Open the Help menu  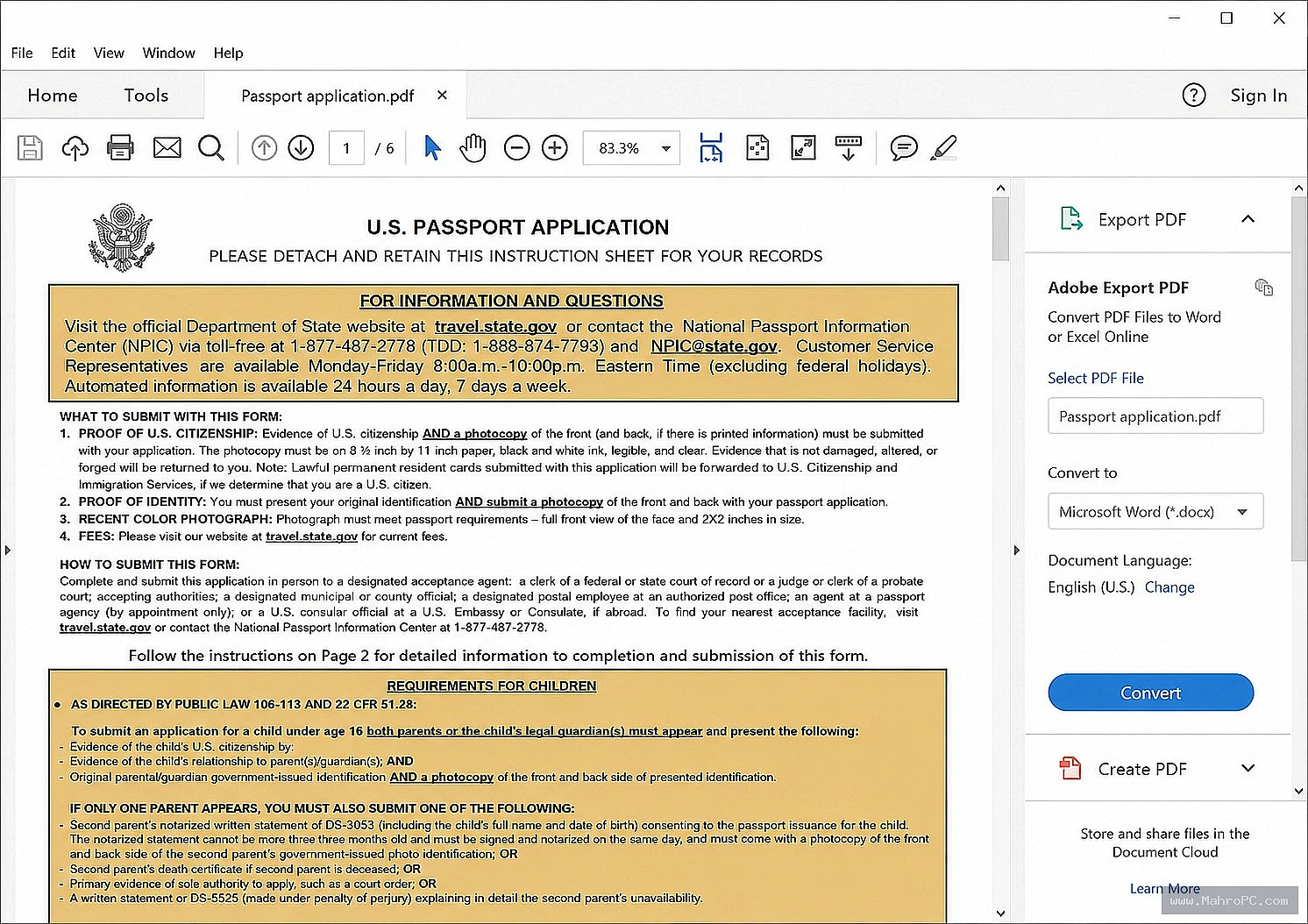tap(228, 53)
